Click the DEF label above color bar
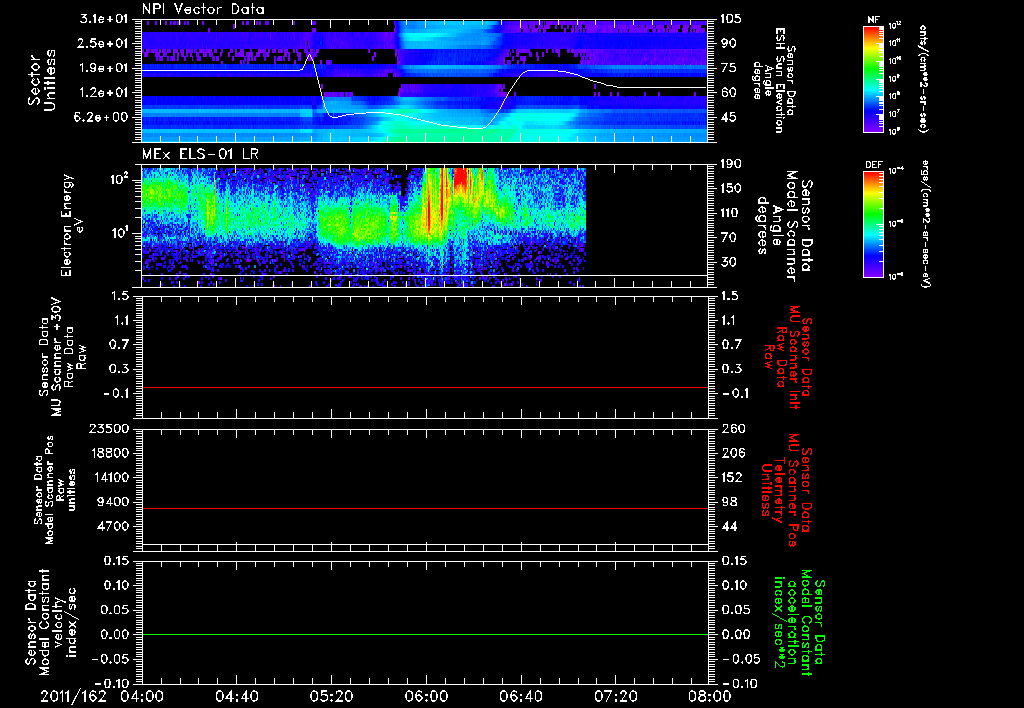 [873, 165]
